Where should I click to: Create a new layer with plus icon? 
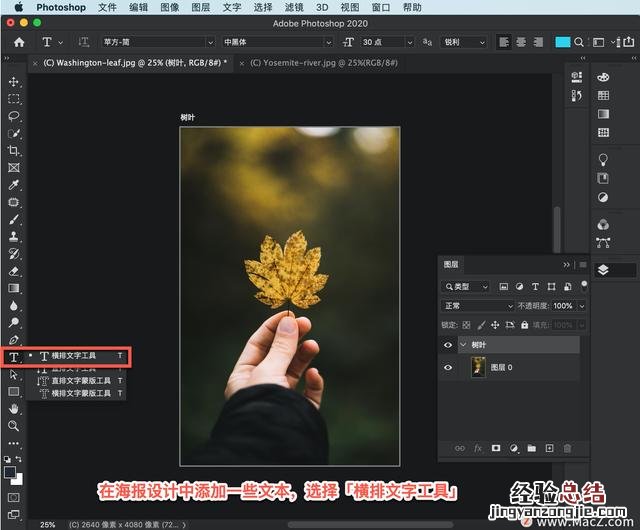(549, 449)
